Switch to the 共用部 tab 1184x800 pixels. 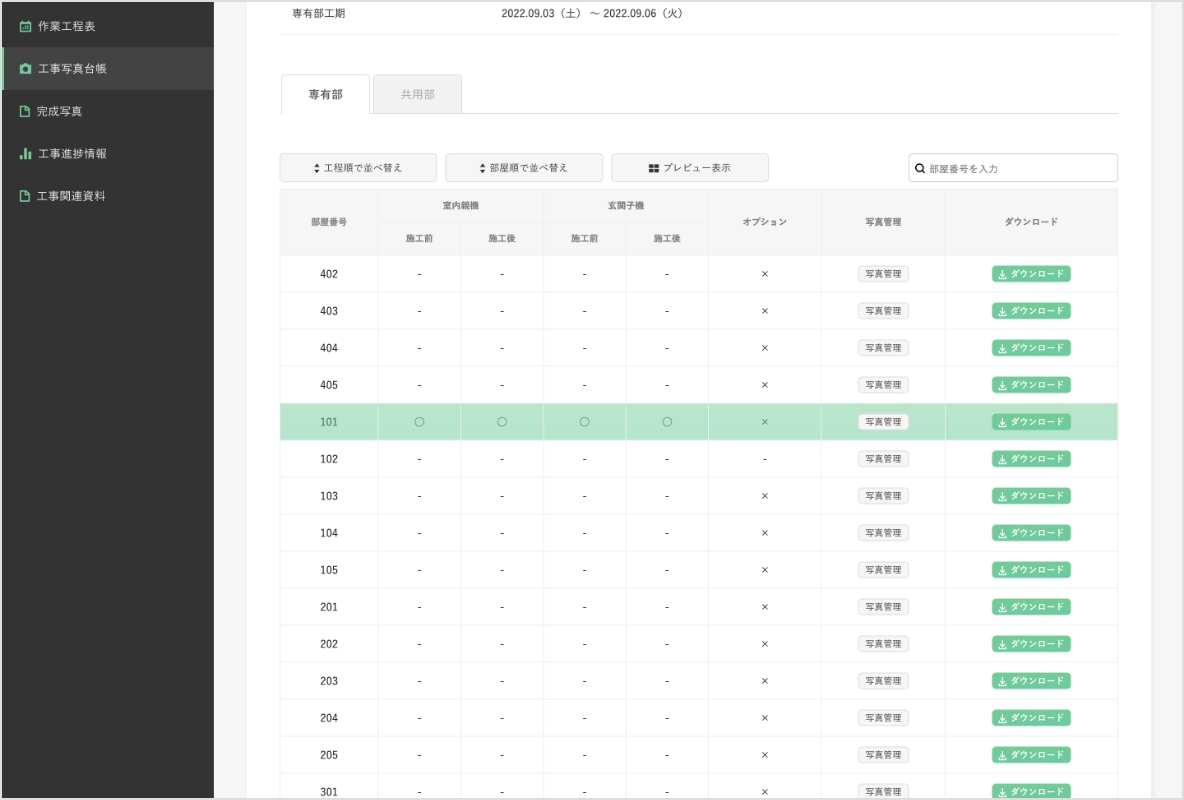click(417, 94)
